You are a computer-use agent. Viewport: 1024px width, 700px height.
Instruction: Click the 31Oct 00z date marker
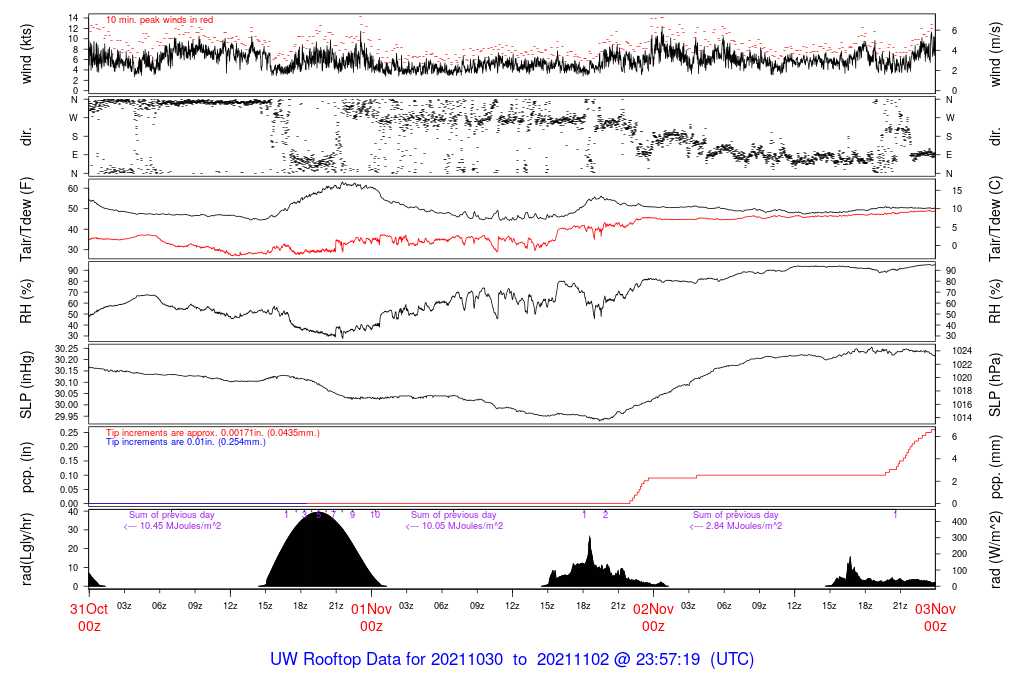[x=89, y=617]
